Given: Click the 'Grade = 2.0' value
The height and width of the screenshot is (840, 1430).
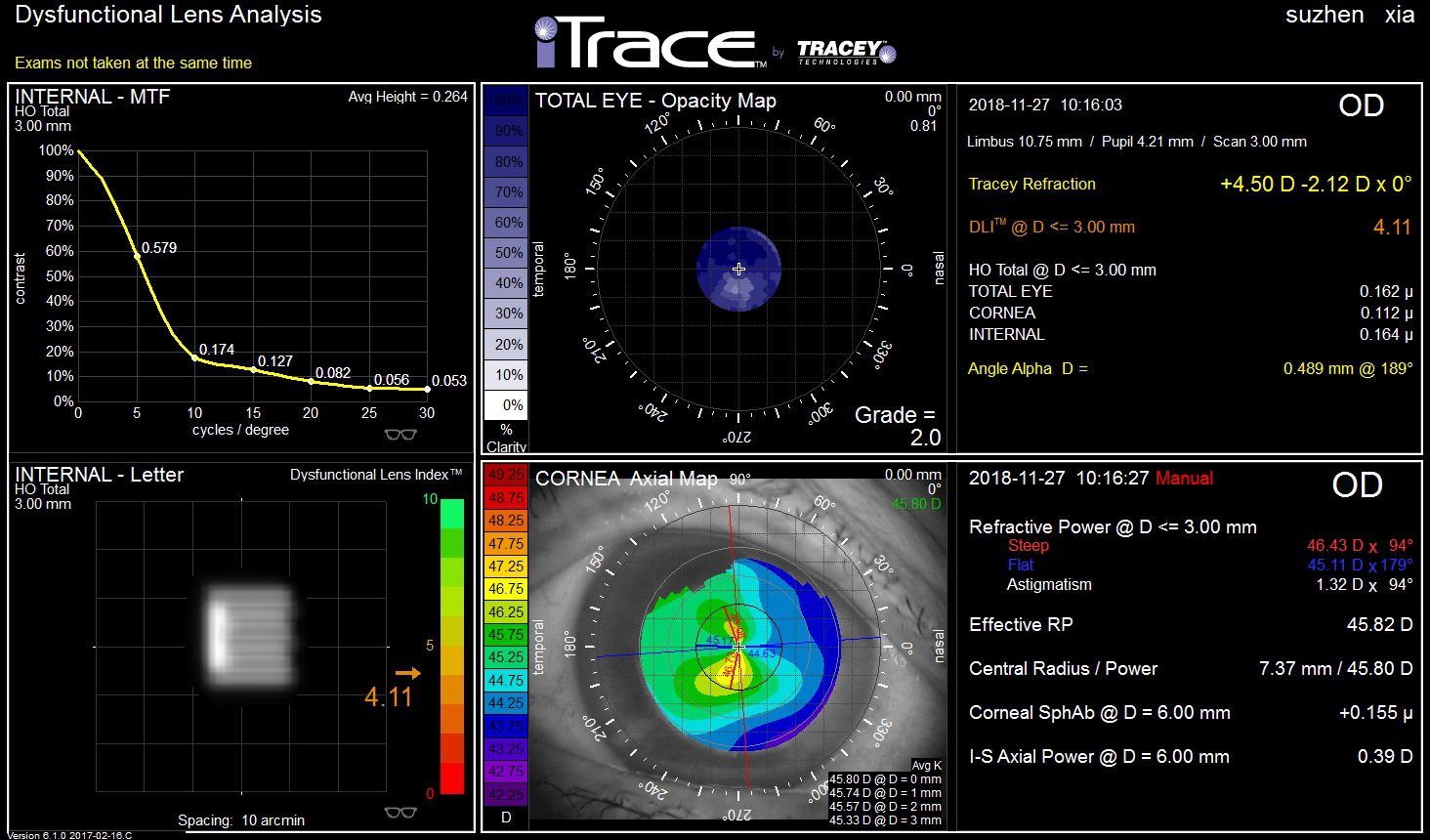Looking at the screenshot, I should tap(897, 426).
